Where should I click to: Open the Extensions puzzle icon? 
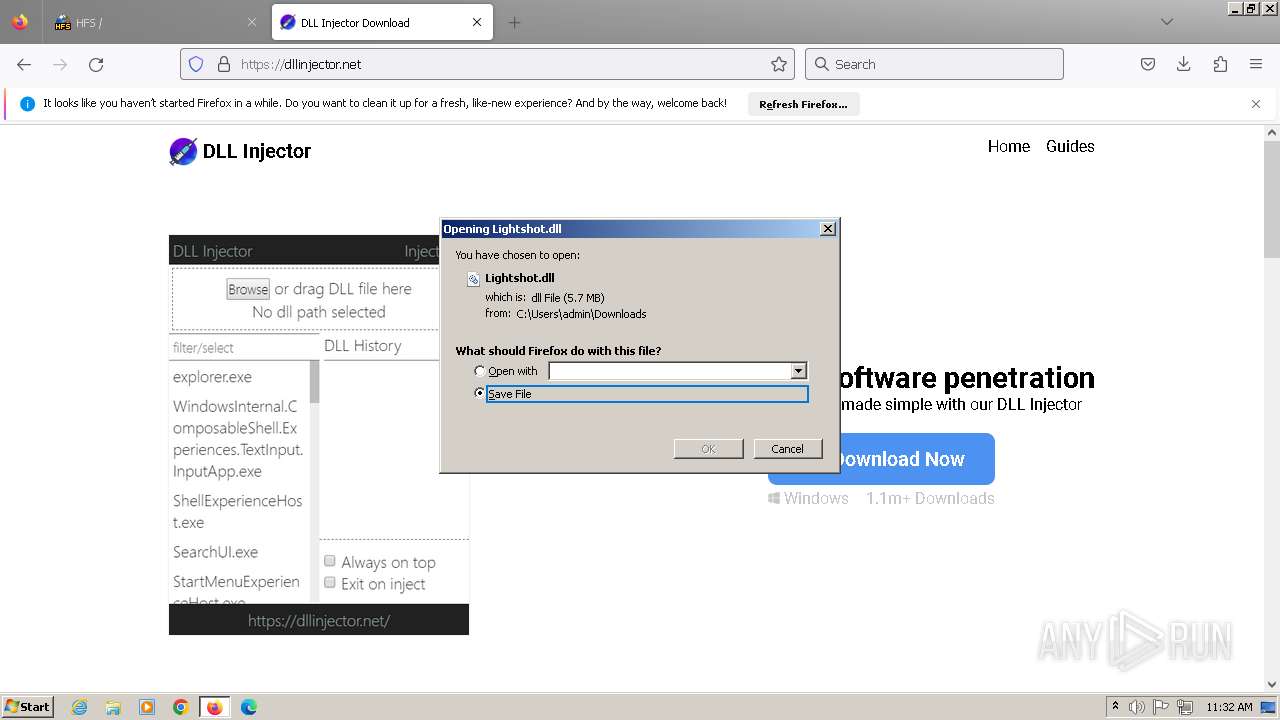(1220, 64)
